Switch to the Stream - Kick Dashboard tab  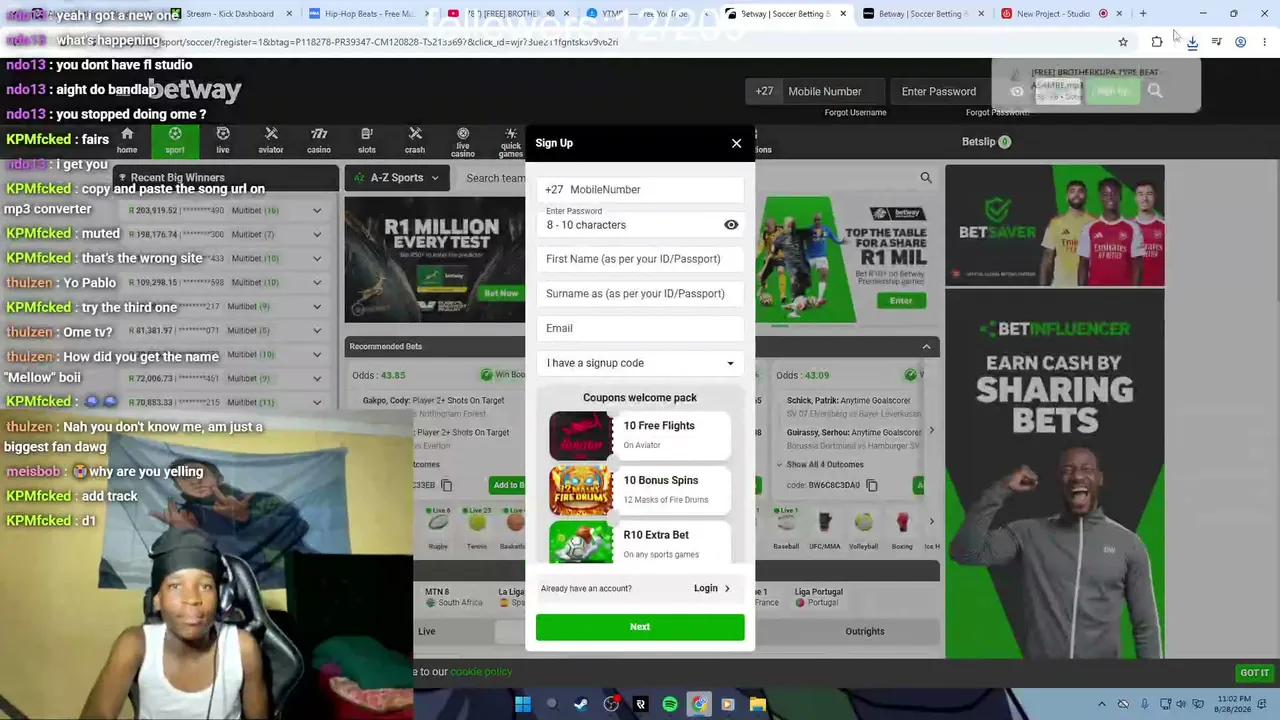230,14
